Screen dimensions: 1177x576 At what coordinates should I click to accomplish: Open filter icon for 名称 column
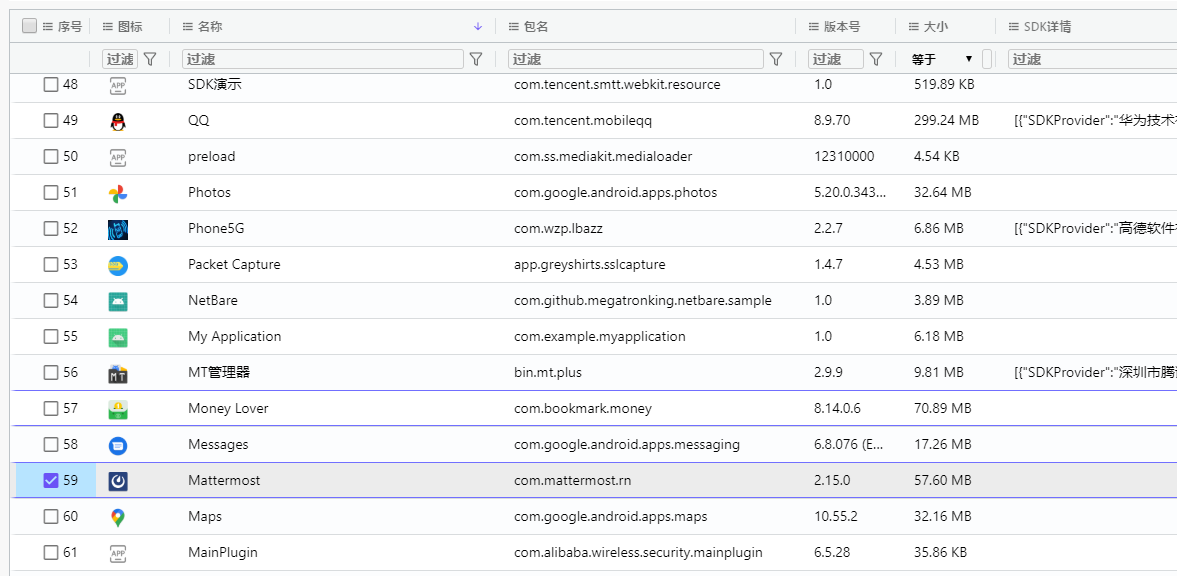(477, 59)
